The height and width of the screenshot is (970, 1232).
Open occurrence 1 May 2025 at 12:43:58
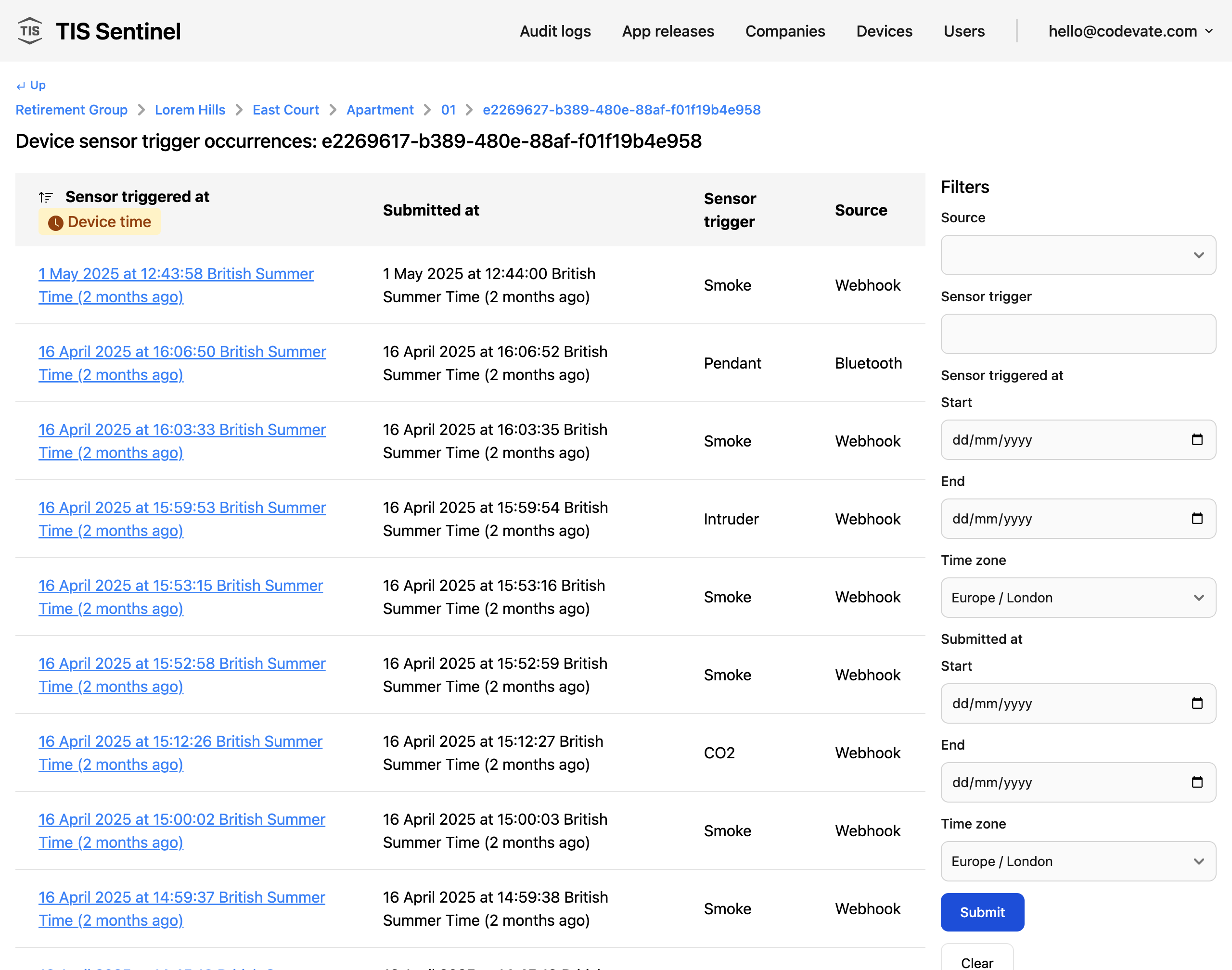click(176, 285)
